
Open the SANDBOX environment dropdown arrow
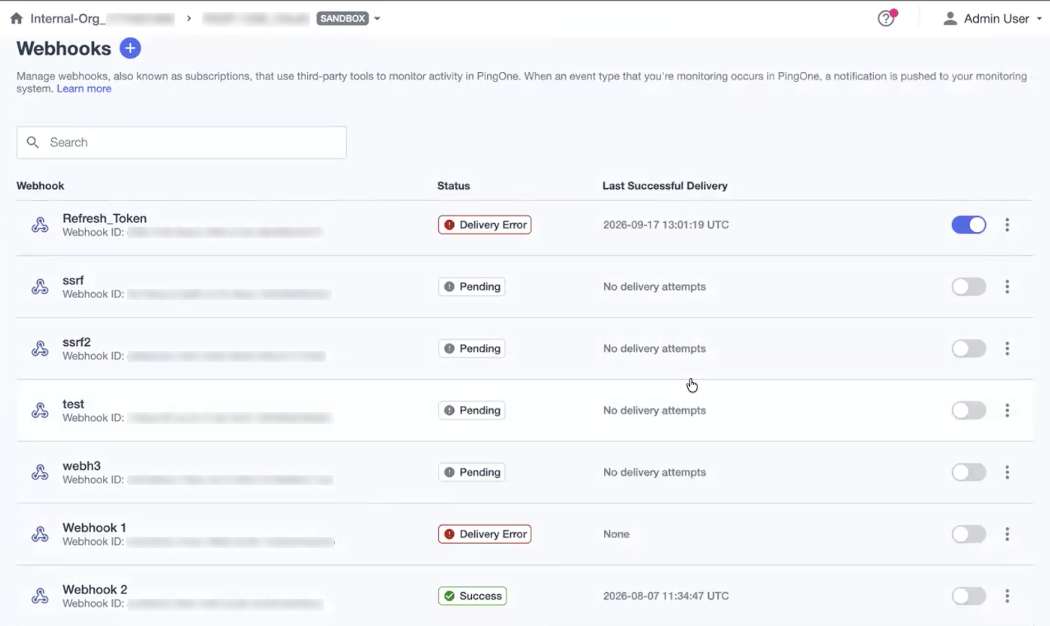click(x=377, y=19)
